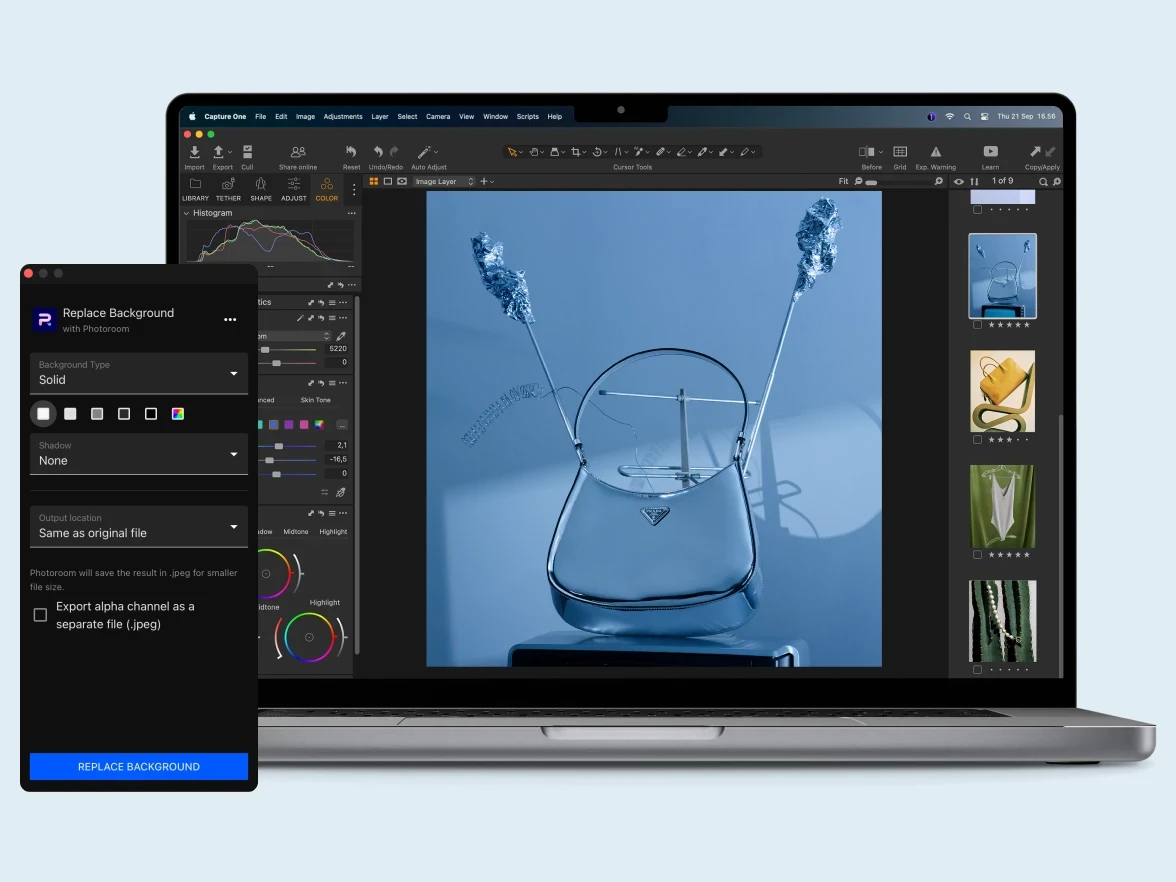Click the Redo arrow in toolbar
The height and width of the screenshot is (882, 1176).
coord(394,152)
